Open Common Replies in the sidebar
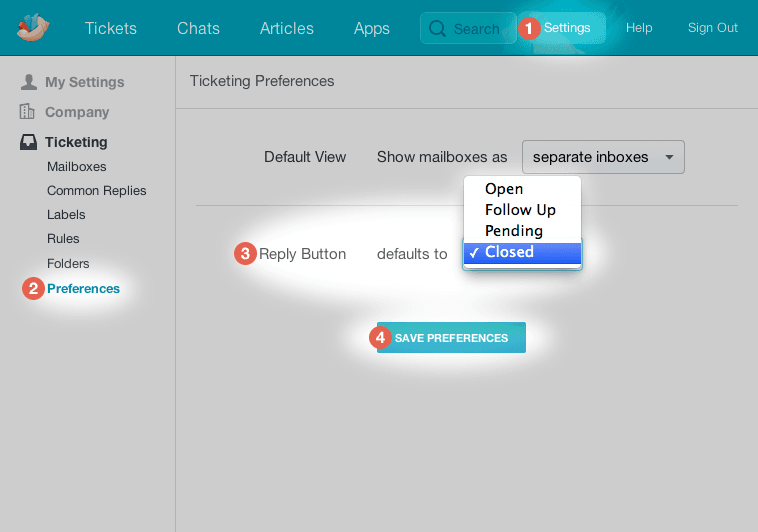This screenshot has height=532, width=758. [96, 191]
